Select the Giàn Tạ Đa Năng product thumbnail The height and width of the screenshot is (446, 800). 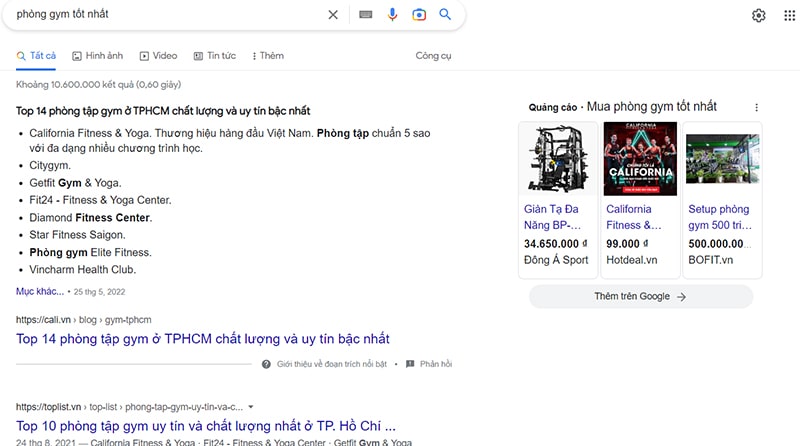558,158
